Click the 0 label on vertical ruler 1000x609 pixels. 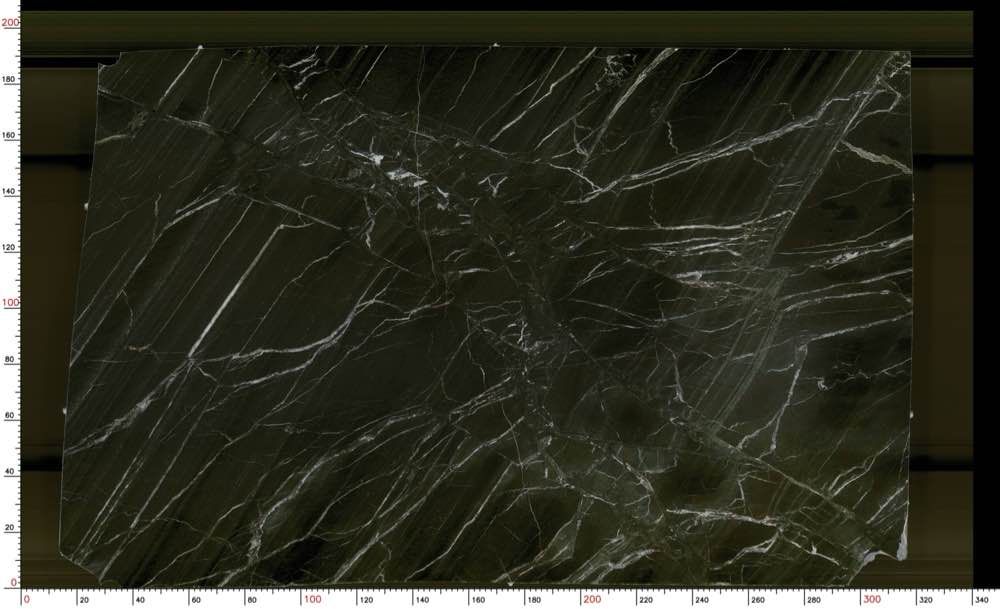coord(14,582)
